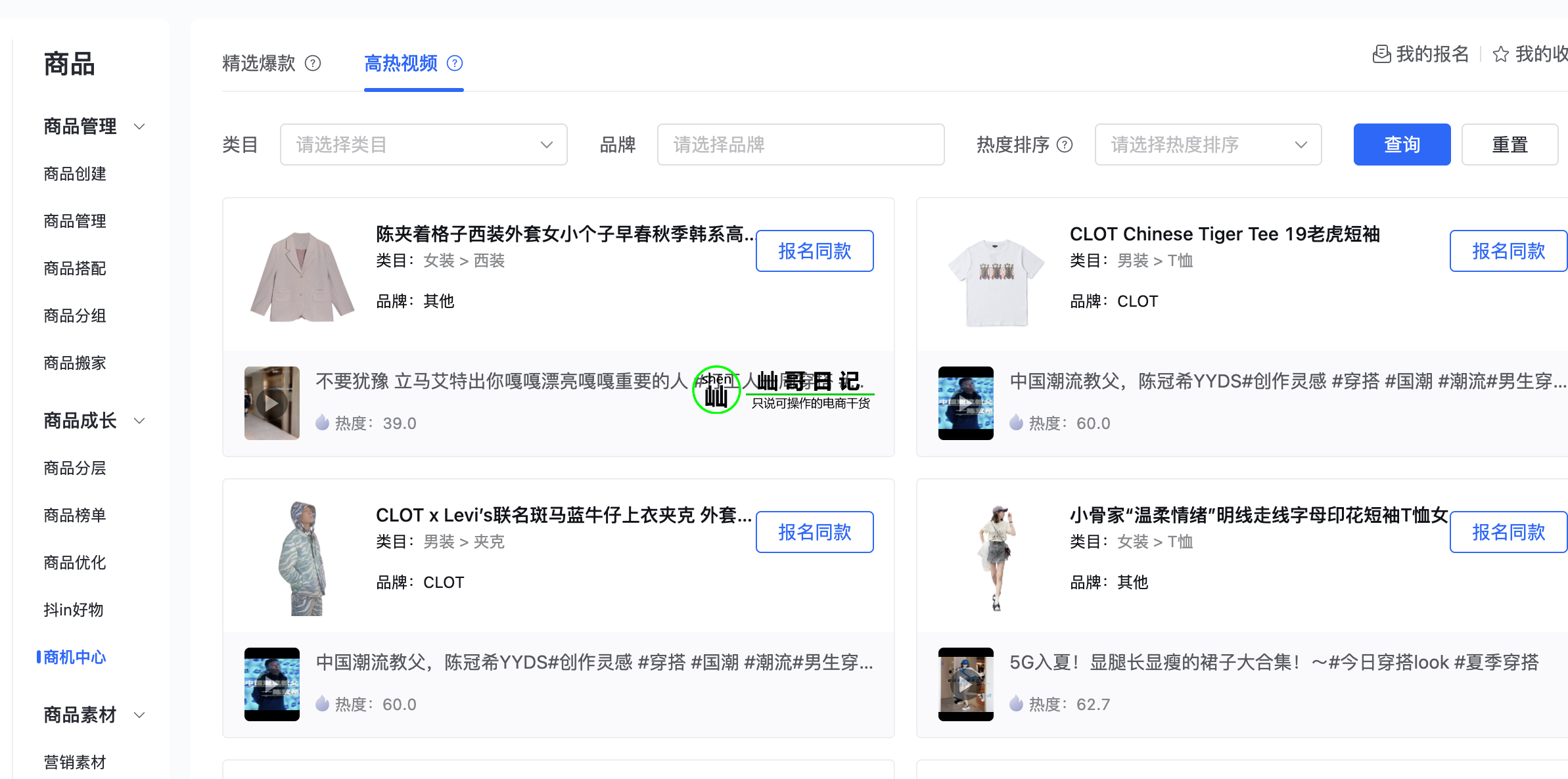Click flame heat icon beside 热度 39.0
Image resolution: width=1568 pixels, height=779 pixels.
[x=322, y=422]
